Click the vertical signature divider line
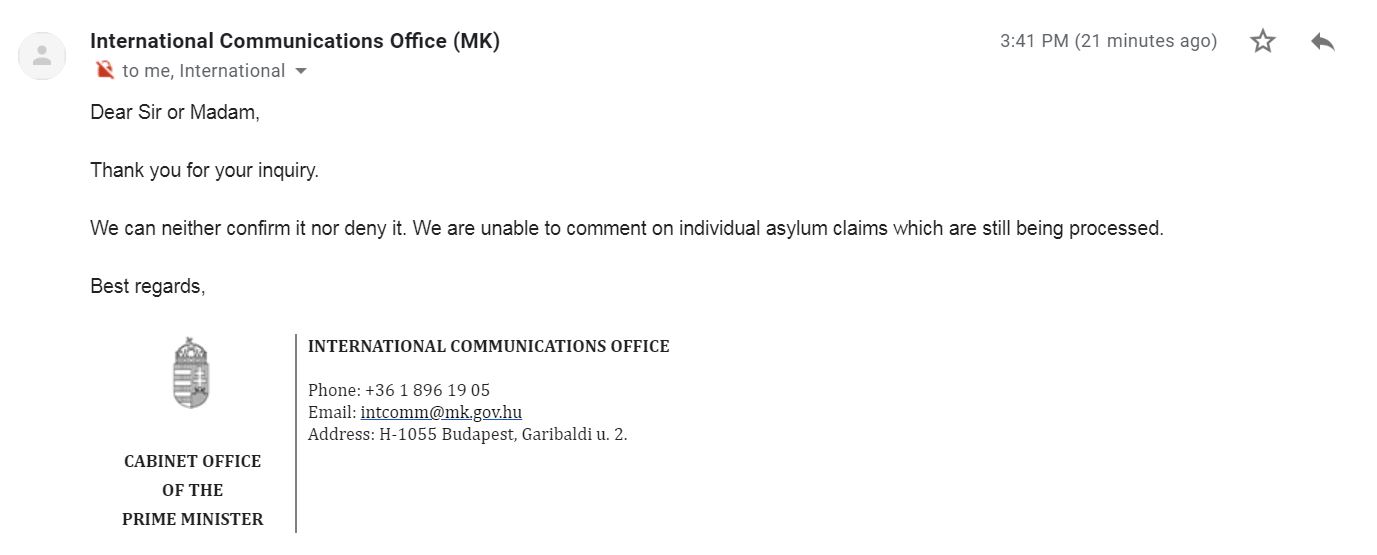Screen dimensions: 1377x555 (x=296, y=433)
